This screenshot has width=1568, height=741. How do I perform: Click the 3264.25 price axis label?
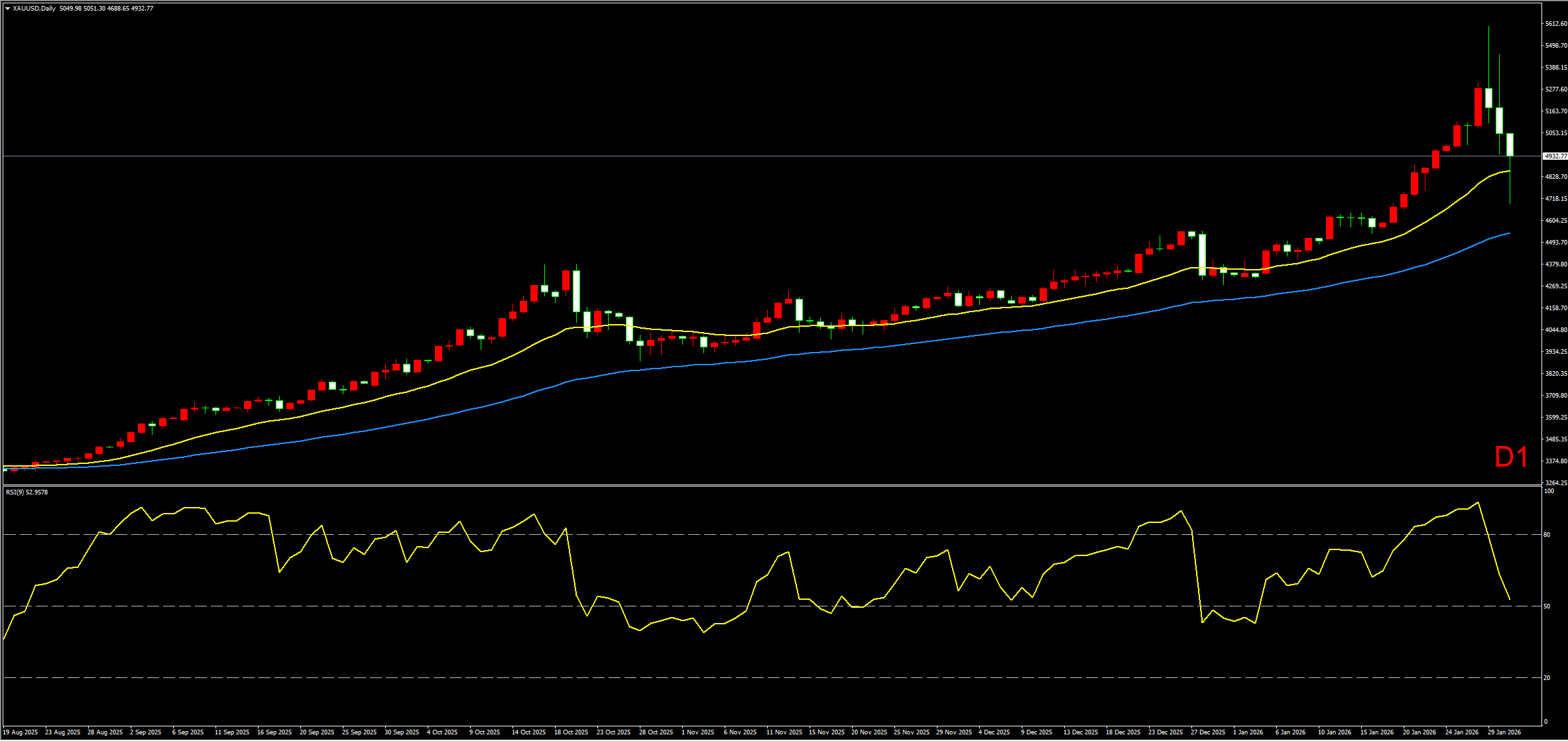(x=1555, y=483)
